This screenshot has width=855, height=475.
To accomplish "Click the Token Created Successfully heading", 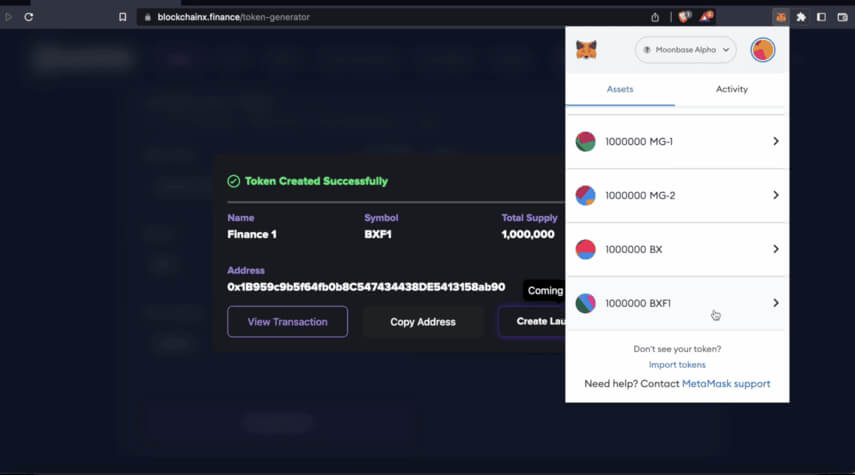I will 316,181.
